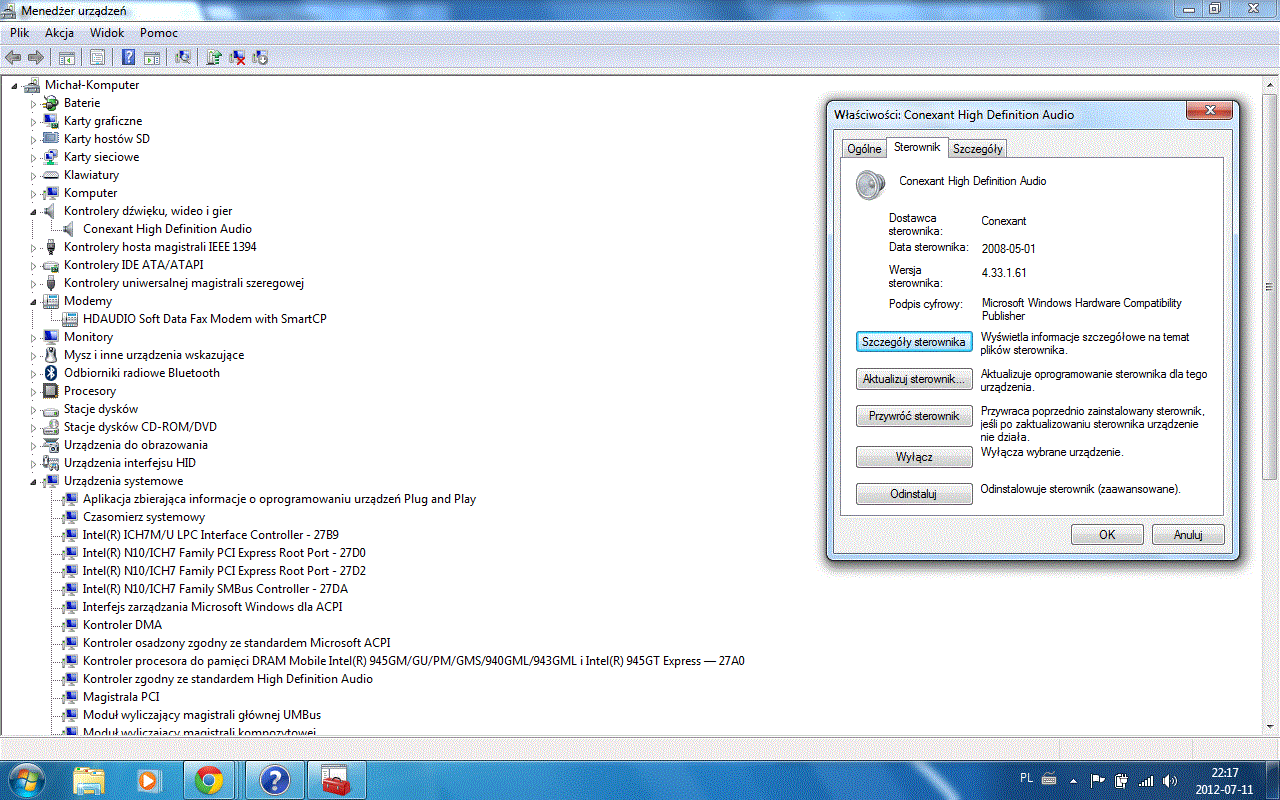Expand Urządzenia do obrazowania node
The image size is (1280, 800).
pyautogui.click(x=33, y=445)
